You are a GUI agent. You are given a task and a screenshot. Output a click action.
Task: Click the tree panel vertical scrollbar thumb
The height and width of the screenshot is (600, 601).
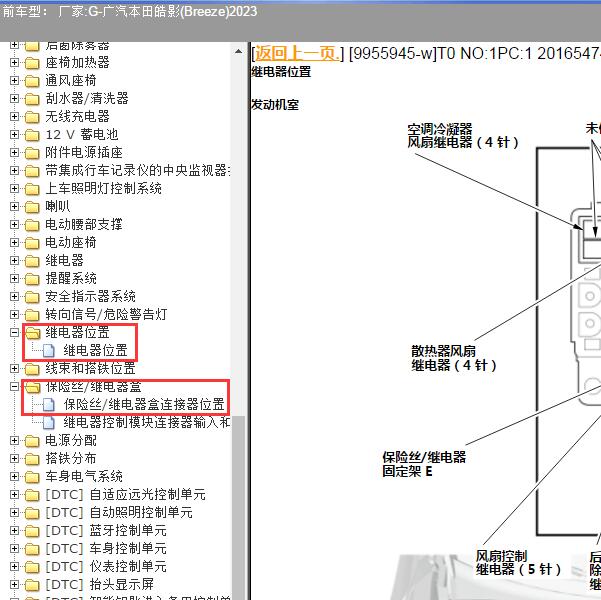[238, 506]
